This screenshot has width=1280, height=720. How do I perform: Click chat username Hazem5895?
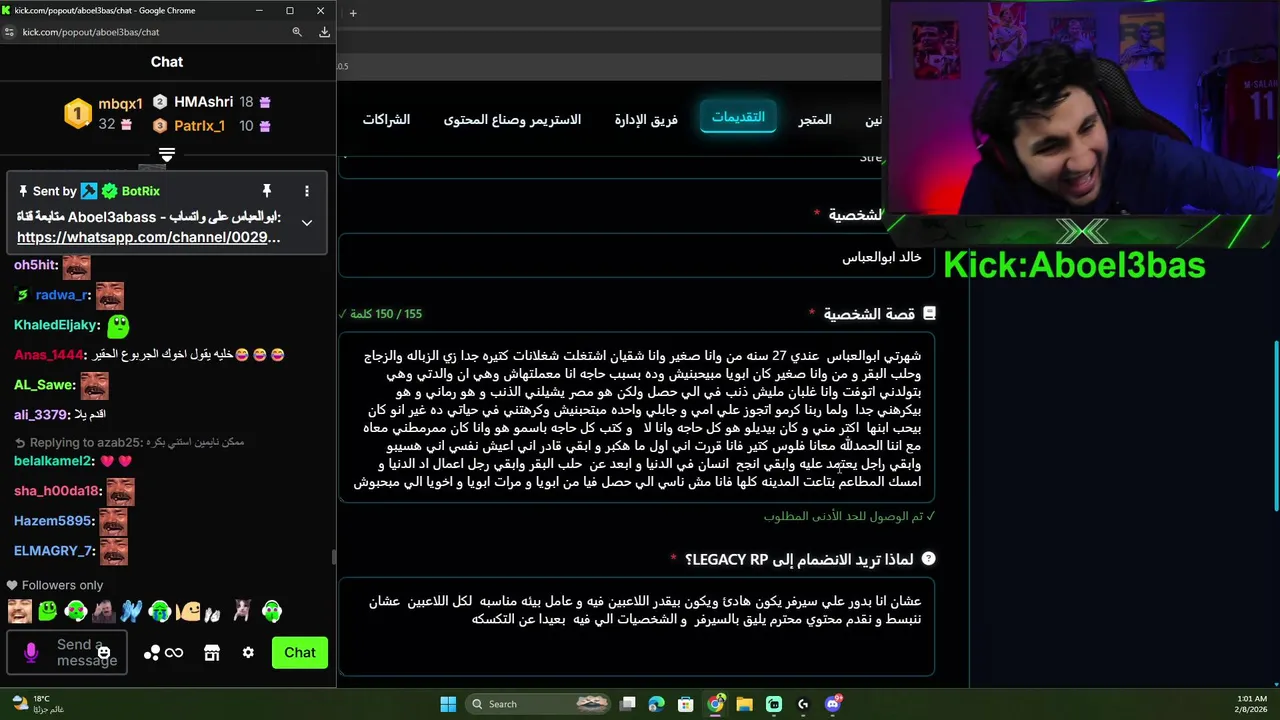(x=53, y=521)
